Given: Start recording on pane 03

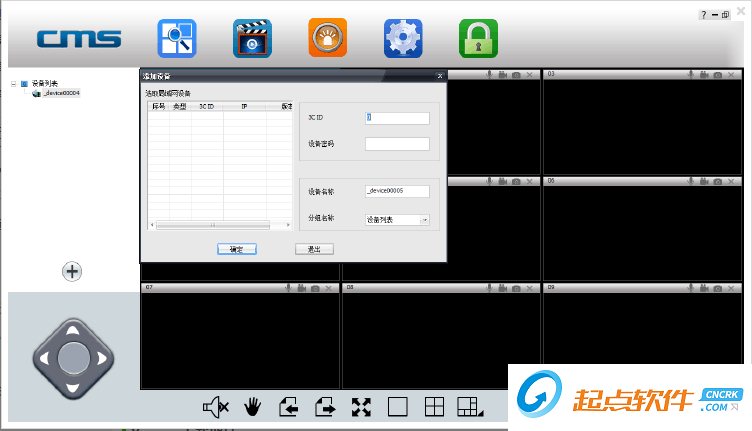Looking at the screenshot, I should coord(704,74).
